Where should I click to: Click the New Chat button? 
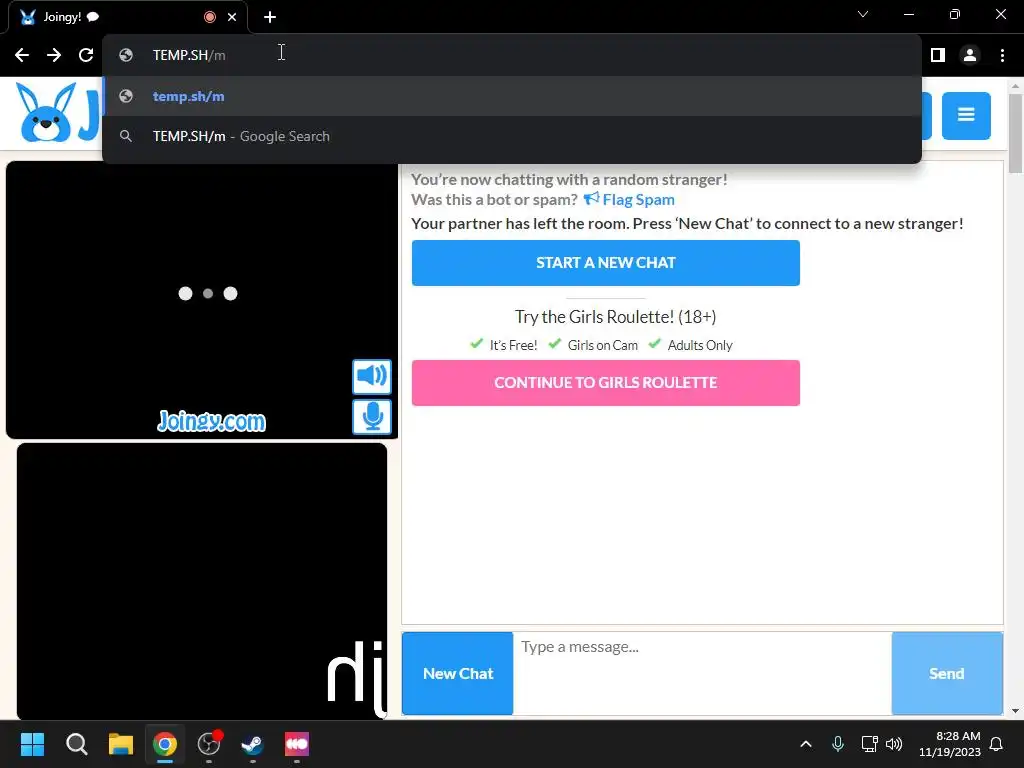pos(457,673)
